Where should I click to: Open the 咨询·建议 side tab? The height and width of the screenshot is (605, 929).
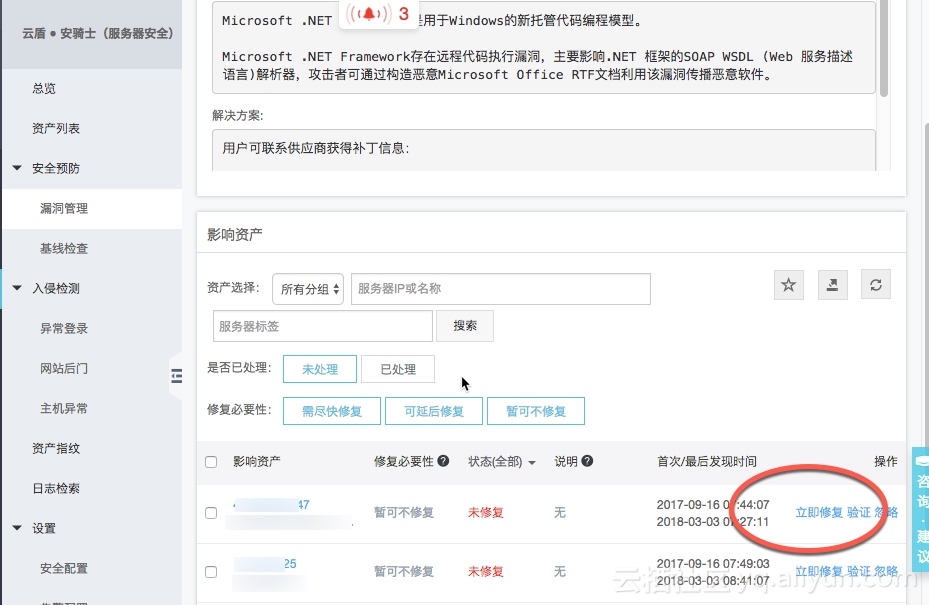coord(921,509)
